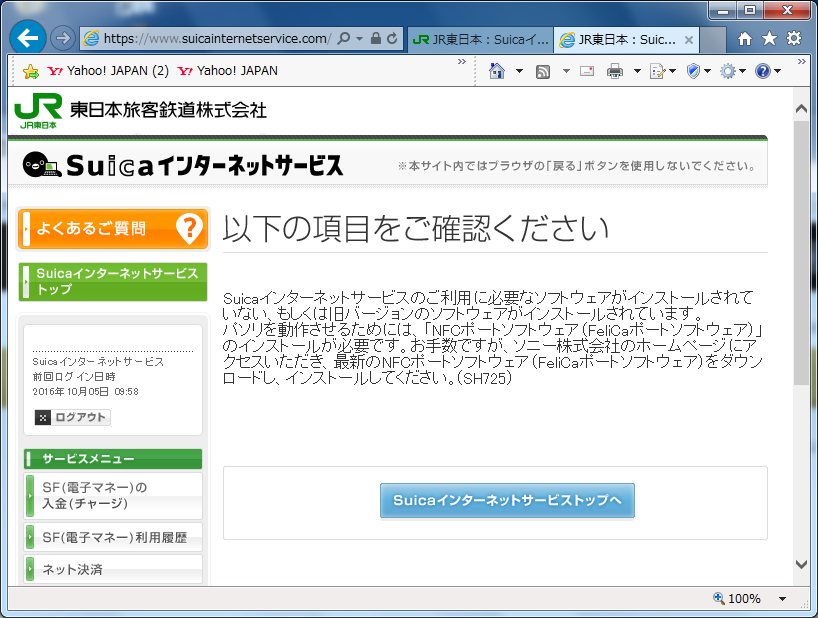Viewport: 818px width, 618px height.
Task: Click the browser Forward arrow button
Action: pos(63,38)
